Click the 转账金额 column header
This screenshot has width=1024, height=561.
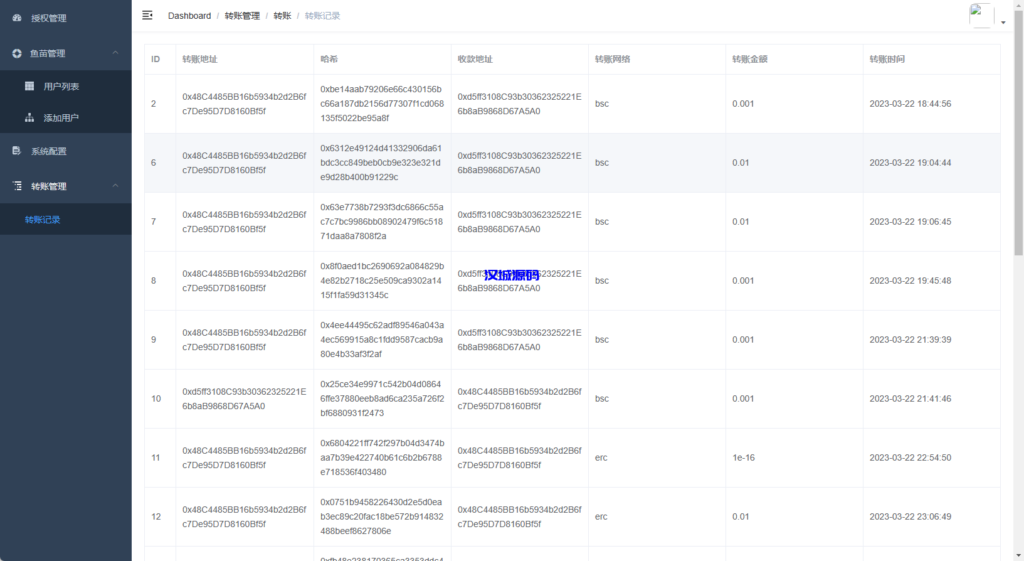coord(749,60)
